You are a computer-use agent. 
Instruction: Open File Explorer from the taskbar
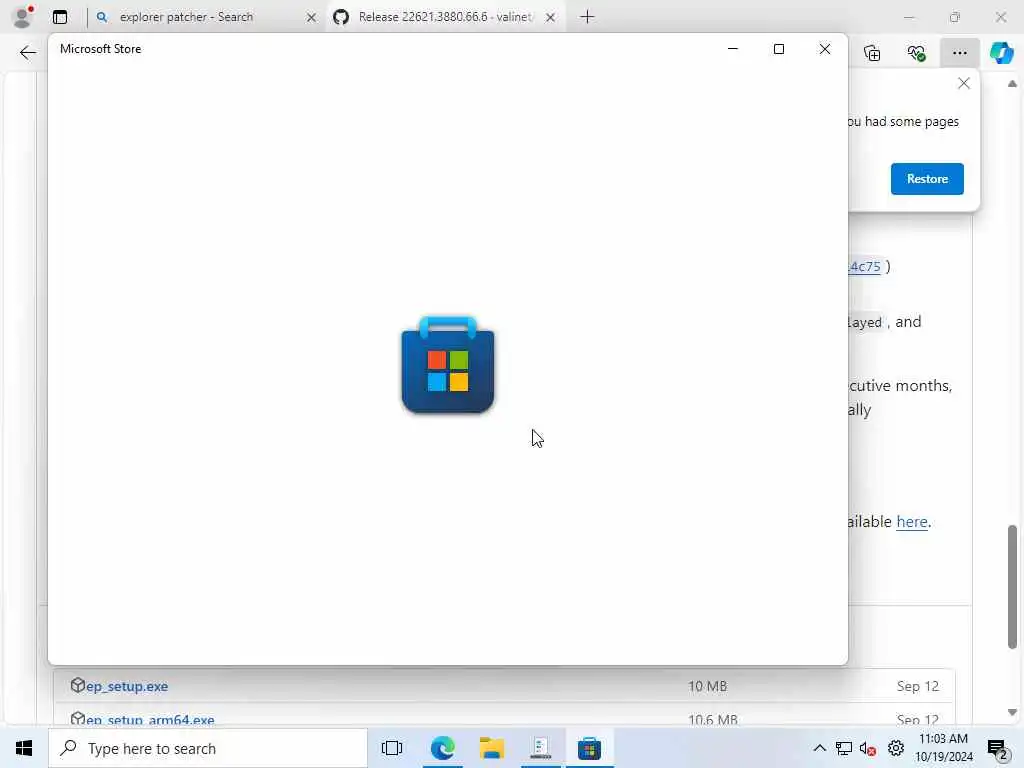pos(491,748)
